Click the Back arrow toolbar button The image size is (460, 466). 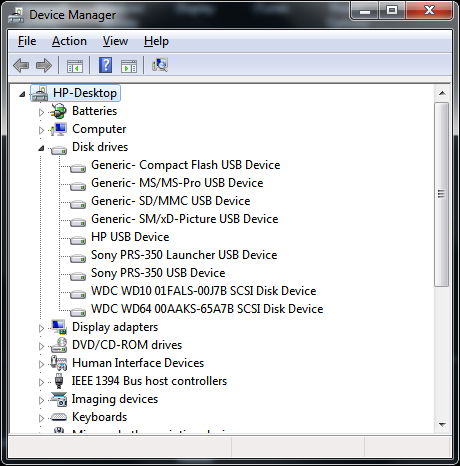(x=21, y=65)
